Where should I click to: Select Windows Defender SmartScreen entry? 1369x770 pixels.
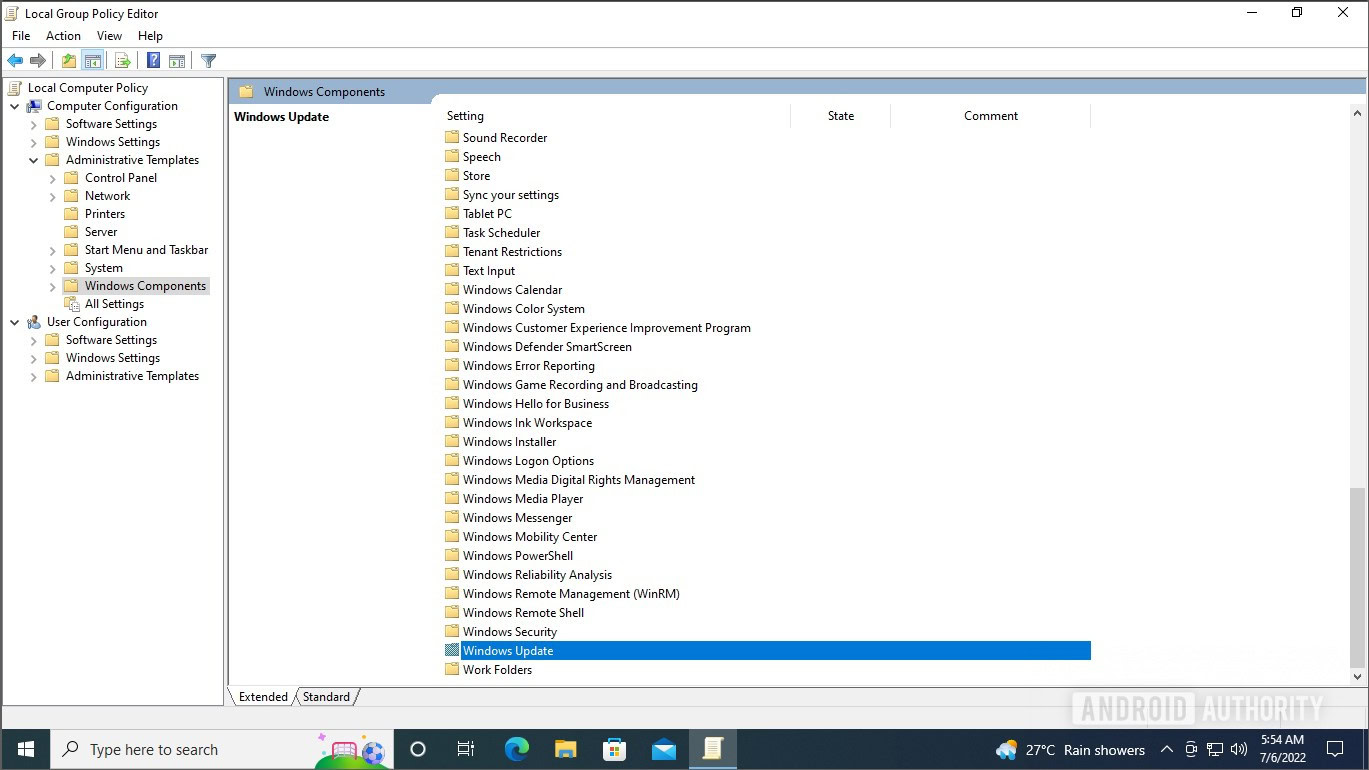(x=547, y=347)
